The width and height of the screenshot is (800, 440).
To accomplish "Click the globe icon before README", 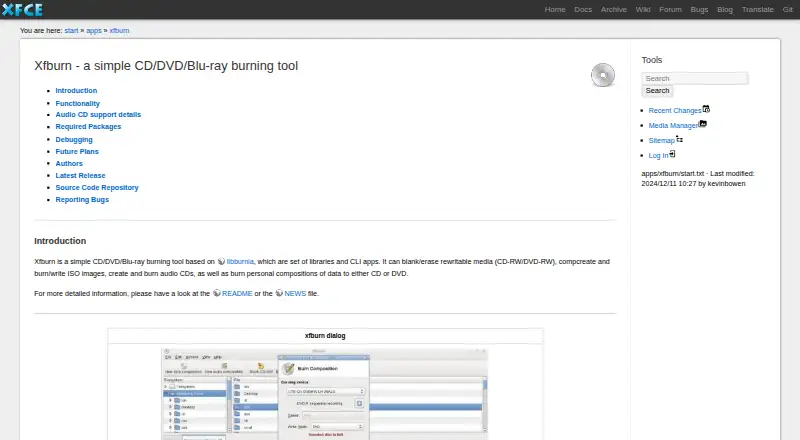I will 217,293.
